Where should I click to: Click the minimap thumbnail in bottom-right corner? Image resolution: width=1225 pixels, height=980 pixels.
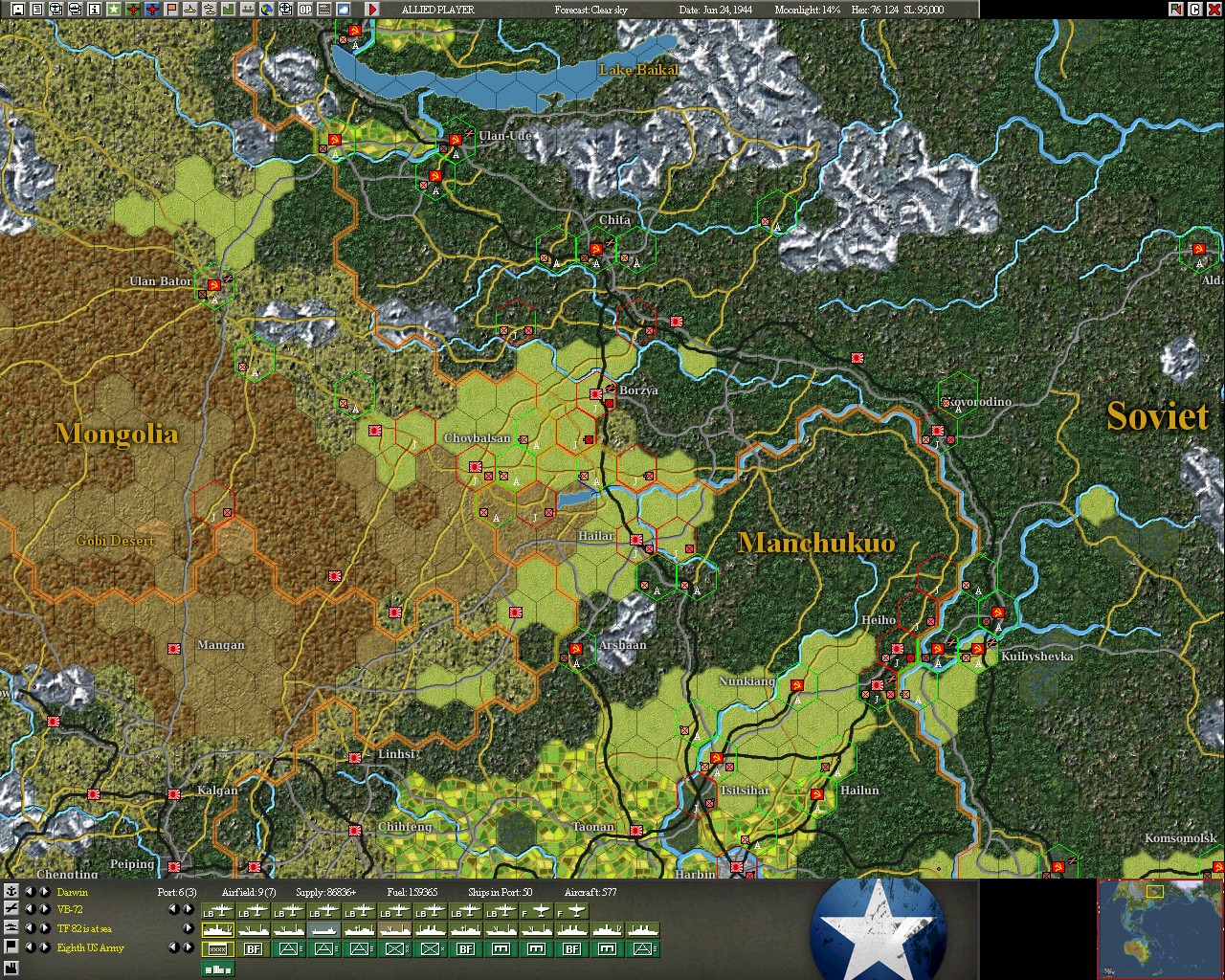coord(1160,927)
